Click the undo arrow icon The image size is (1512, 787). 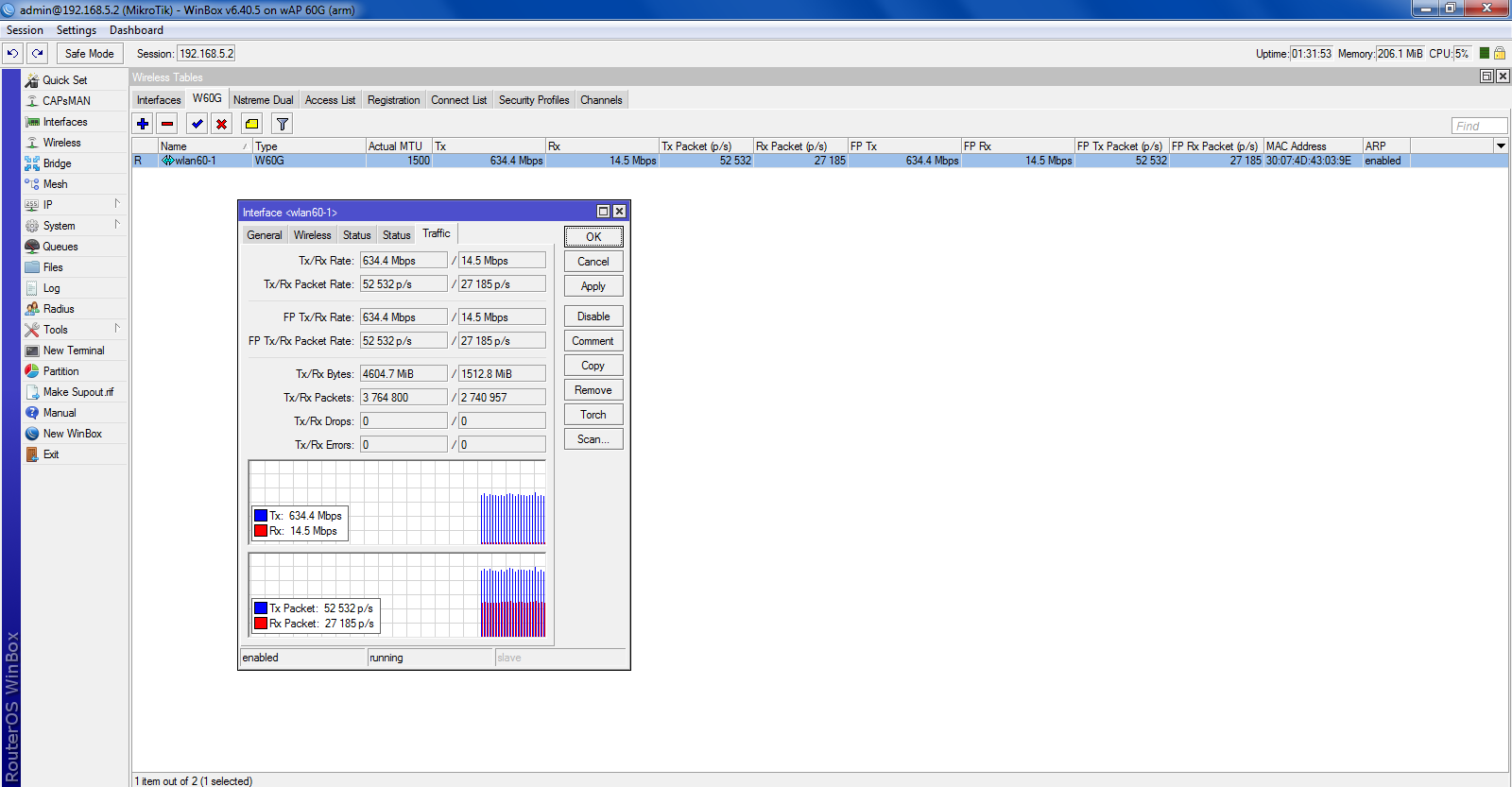(x=12, y=54)
